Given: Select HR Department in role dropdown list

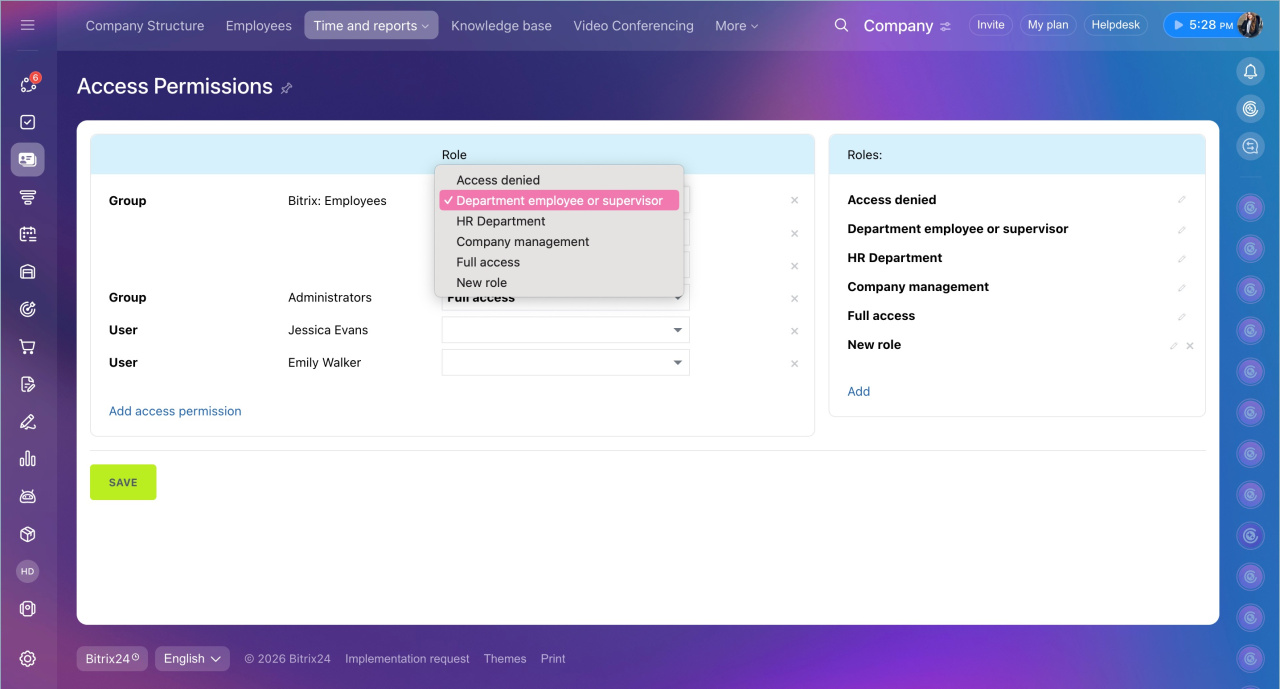Looking at the screenshot, I should click(x=500, y=221).
